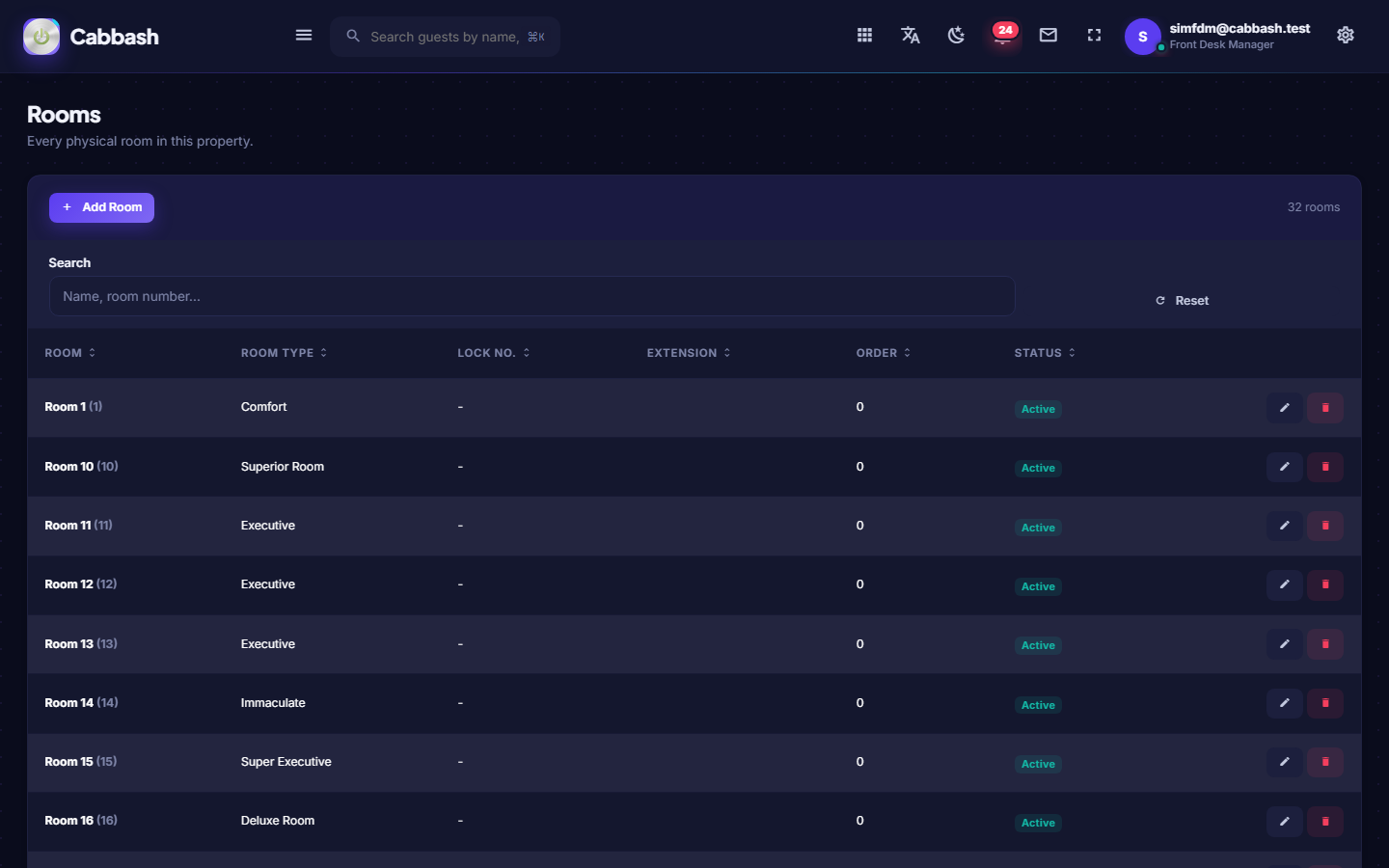
Task: Sort by the EXTENSION column
Action: pos(689,353)
